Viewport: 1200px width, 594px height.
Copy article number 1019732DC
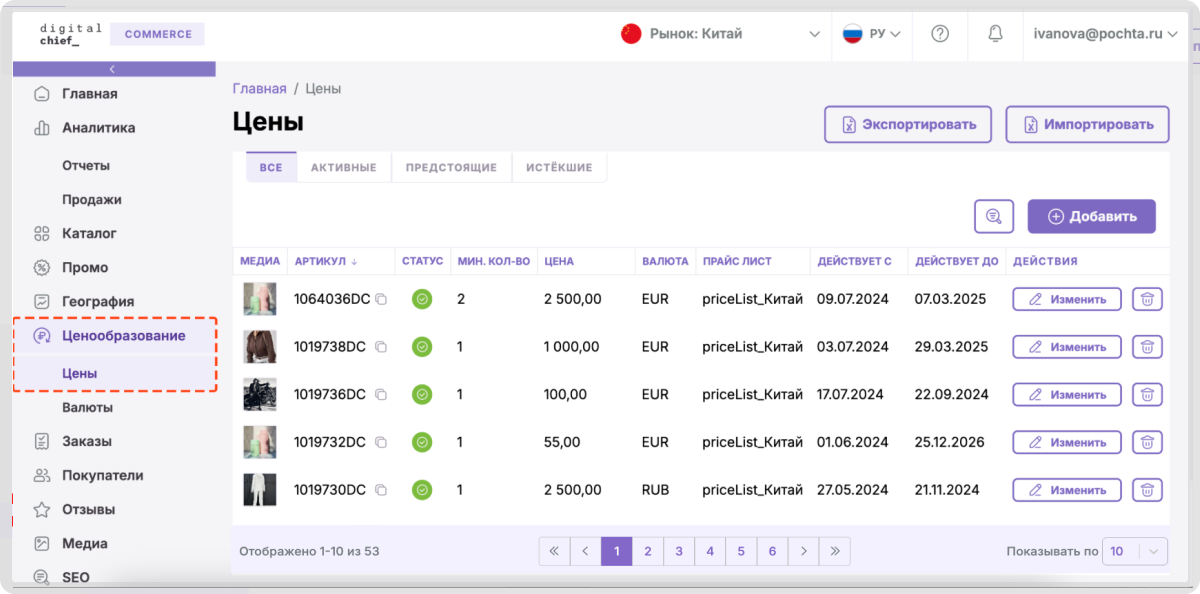[x=381, y=442]
